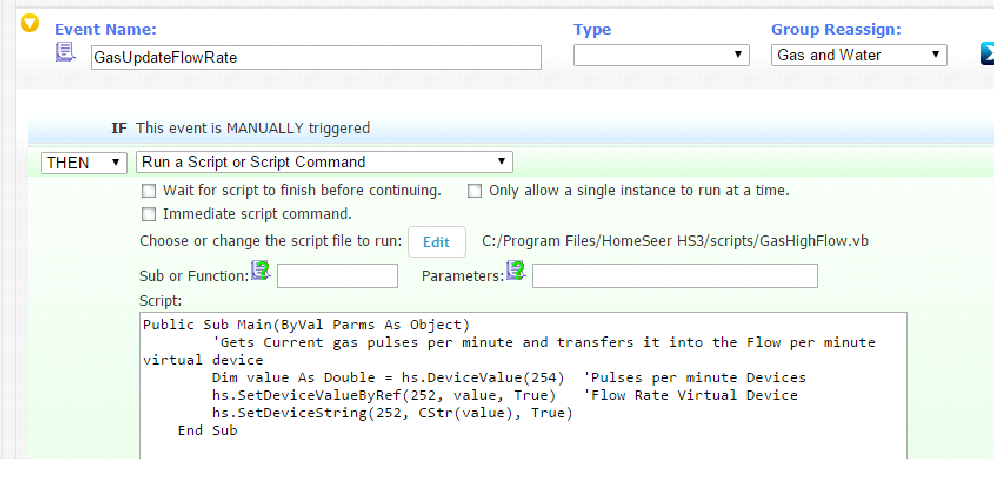Click the document icon beside the Event Name field
The width and height of the screenshot is (995, 480).
point(66,52)
